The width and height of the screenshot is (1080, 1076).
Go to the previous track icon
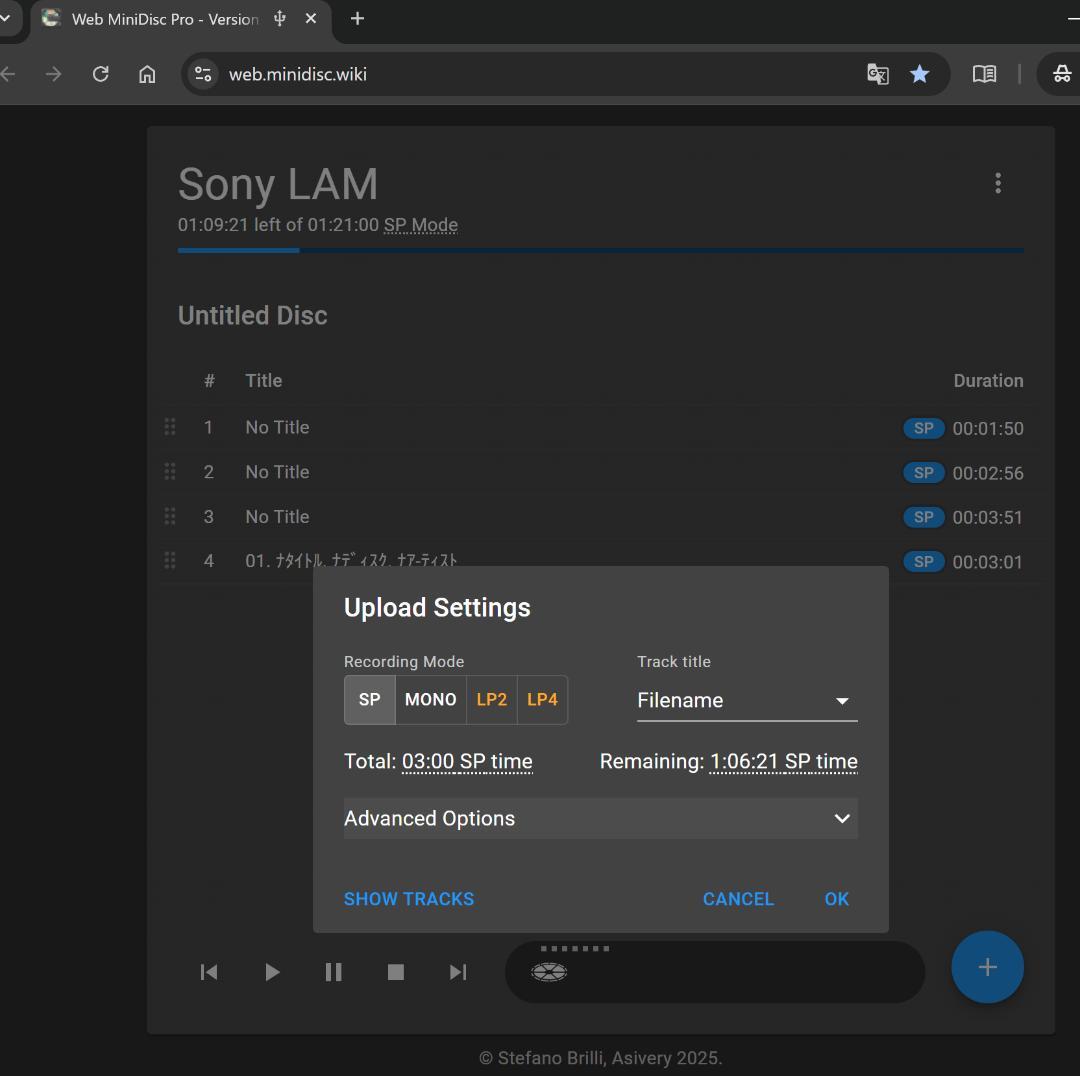(x=209, y=971)
